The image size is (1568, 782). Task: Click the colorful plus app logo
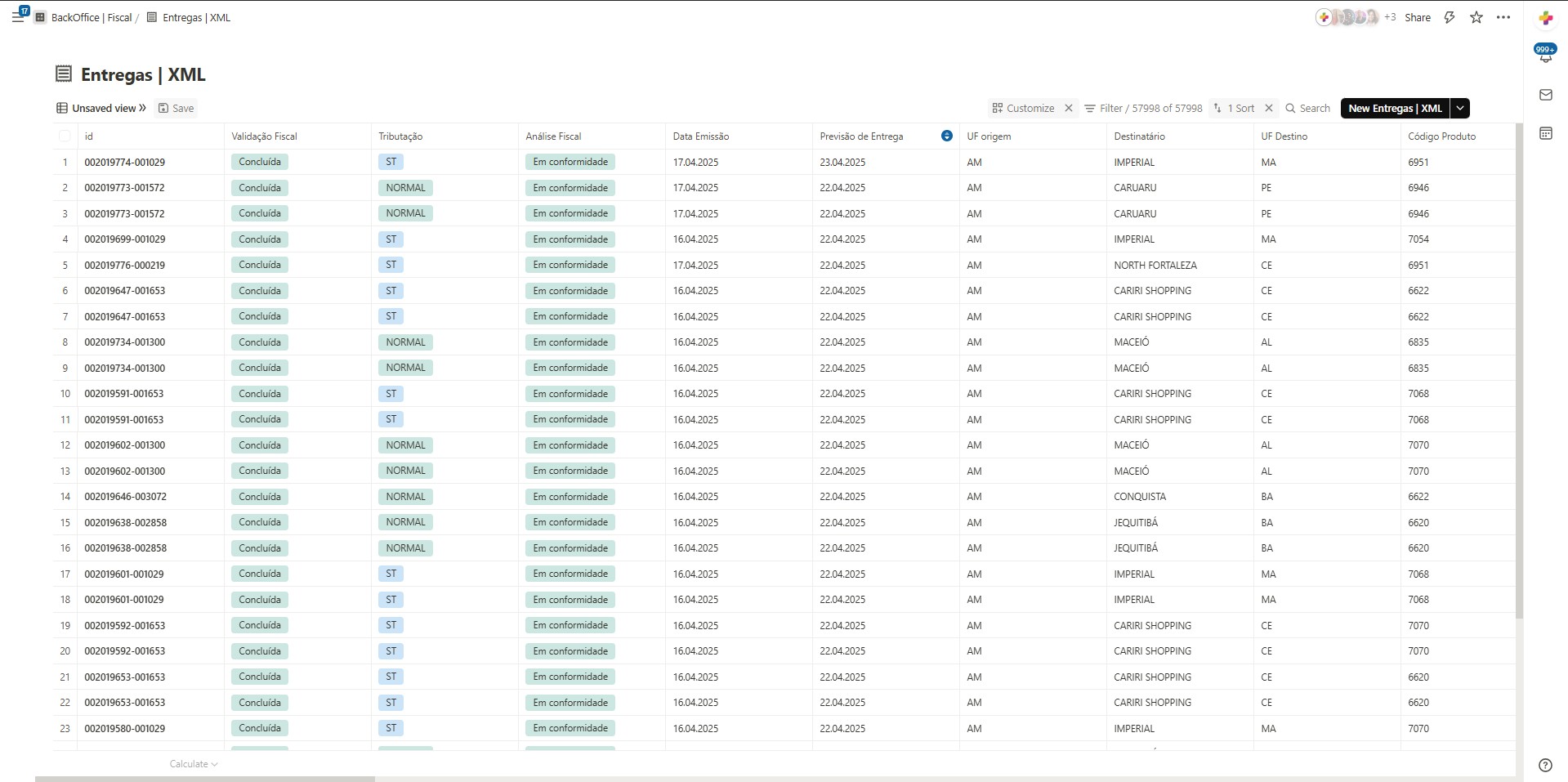[x=1545, y=17]
